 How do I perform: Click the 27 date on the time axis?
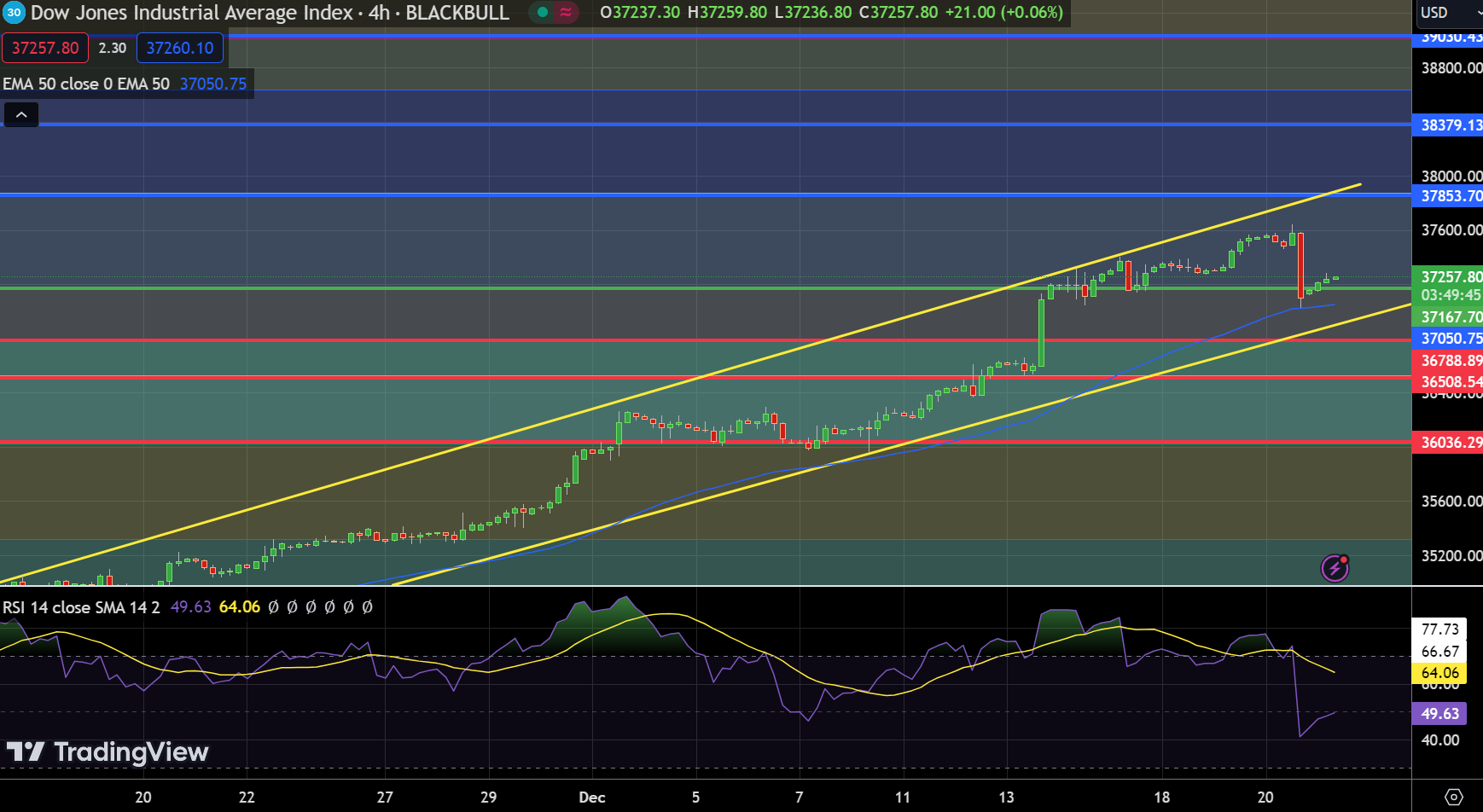point(385,797)
